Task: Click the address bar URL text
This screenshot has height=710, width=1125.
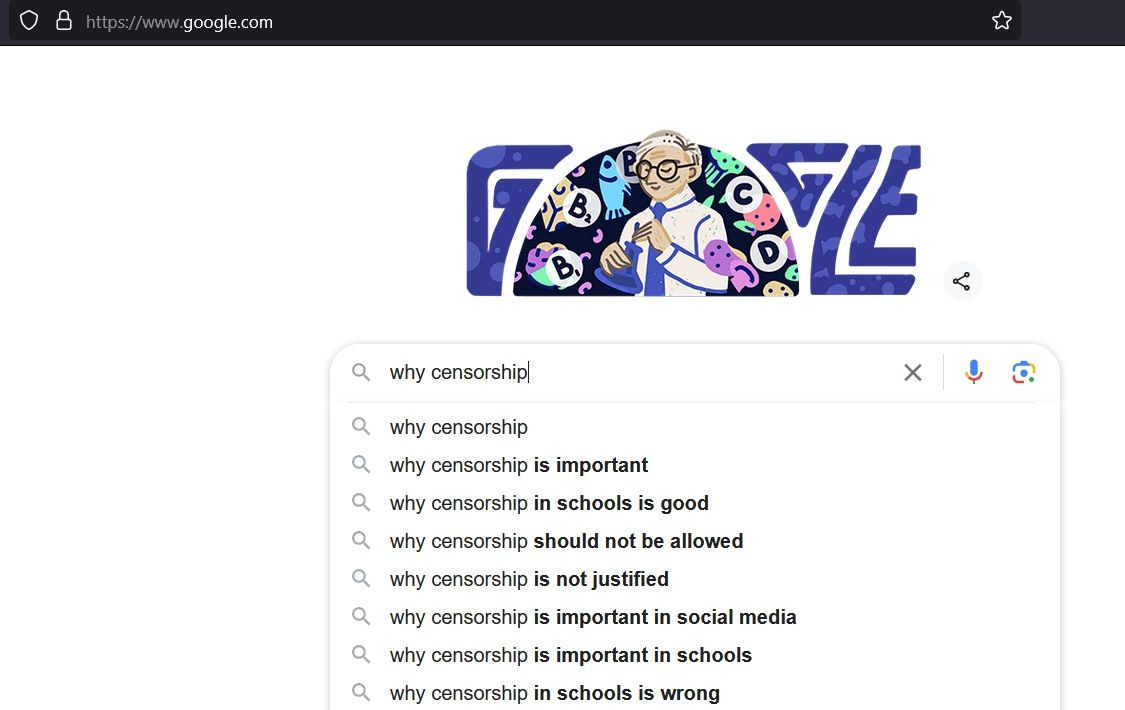Action: click(180, 21)
